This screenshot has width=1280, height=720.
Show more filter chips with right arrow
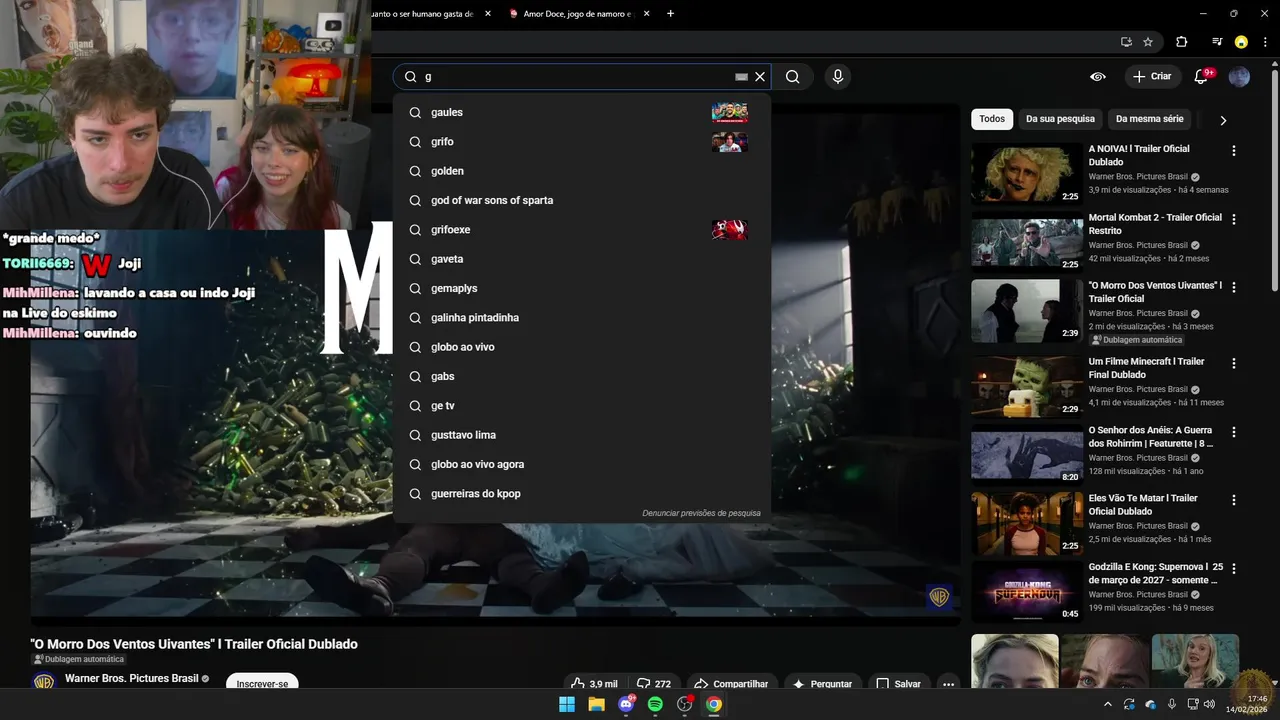click(x=1223, y=120)
